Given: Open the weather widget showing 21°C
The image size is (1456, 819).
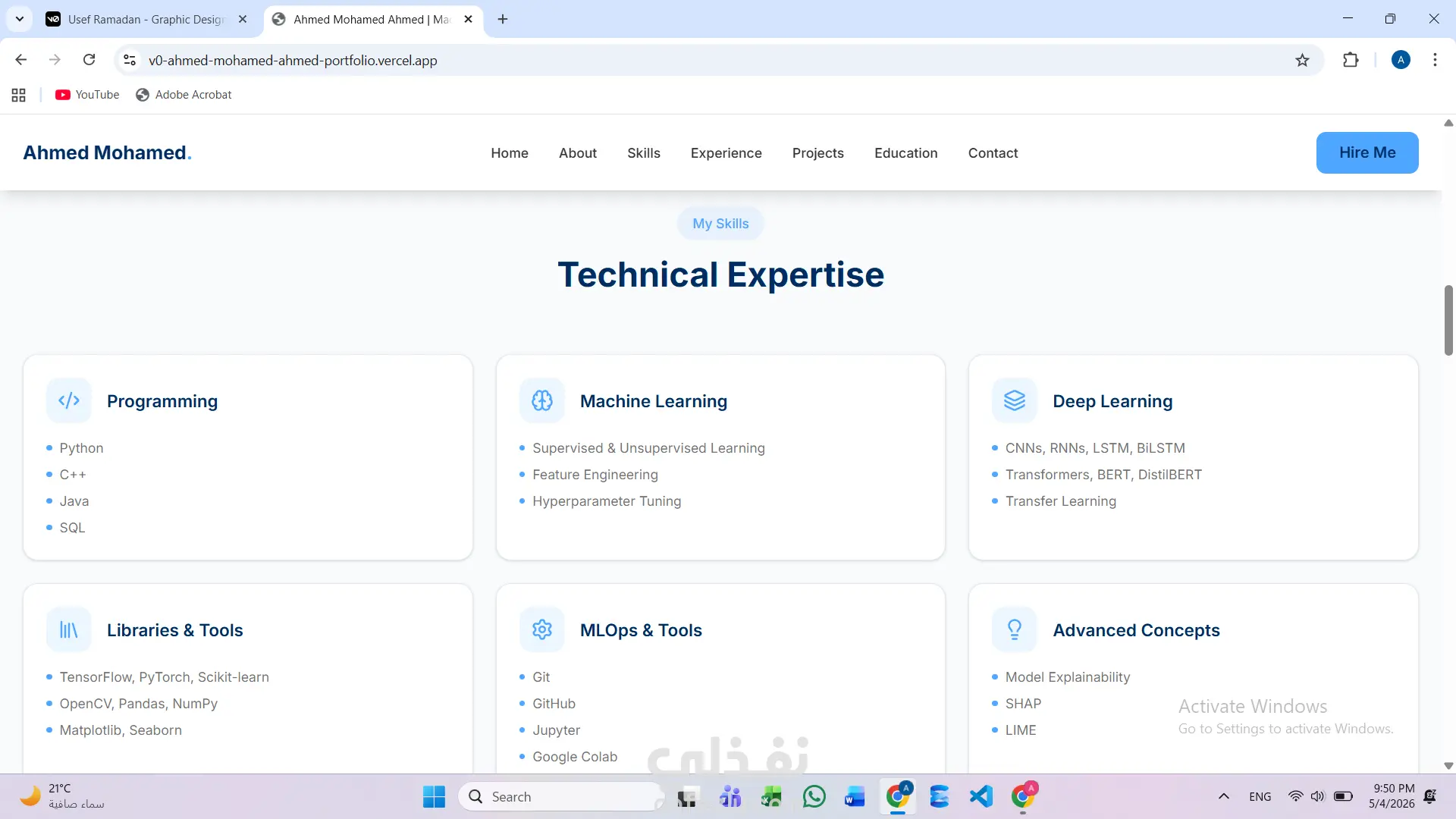Looking at the screenshot, I should 62,796.
